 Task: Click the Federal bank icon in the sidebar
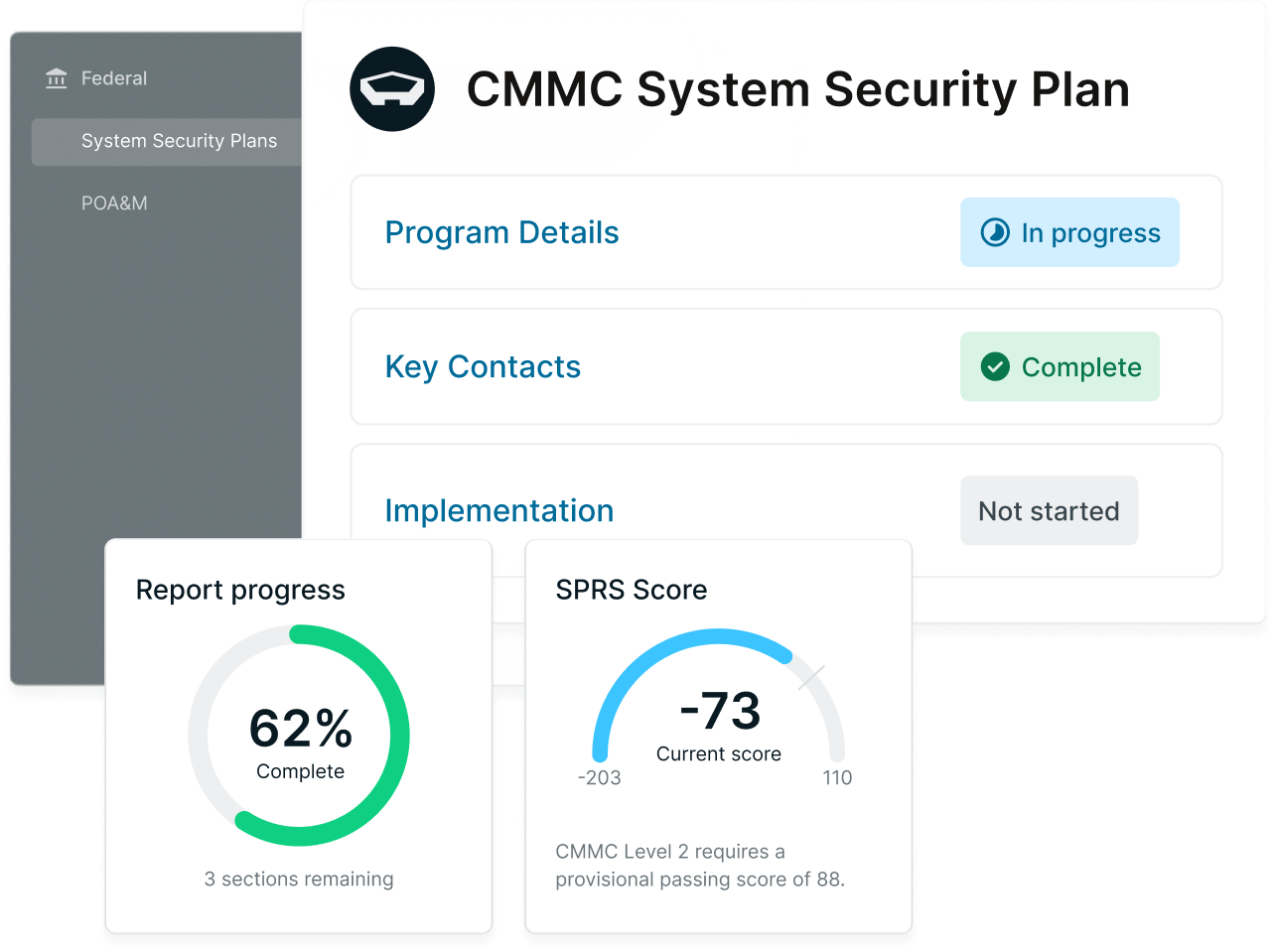[x=57, y=77]
